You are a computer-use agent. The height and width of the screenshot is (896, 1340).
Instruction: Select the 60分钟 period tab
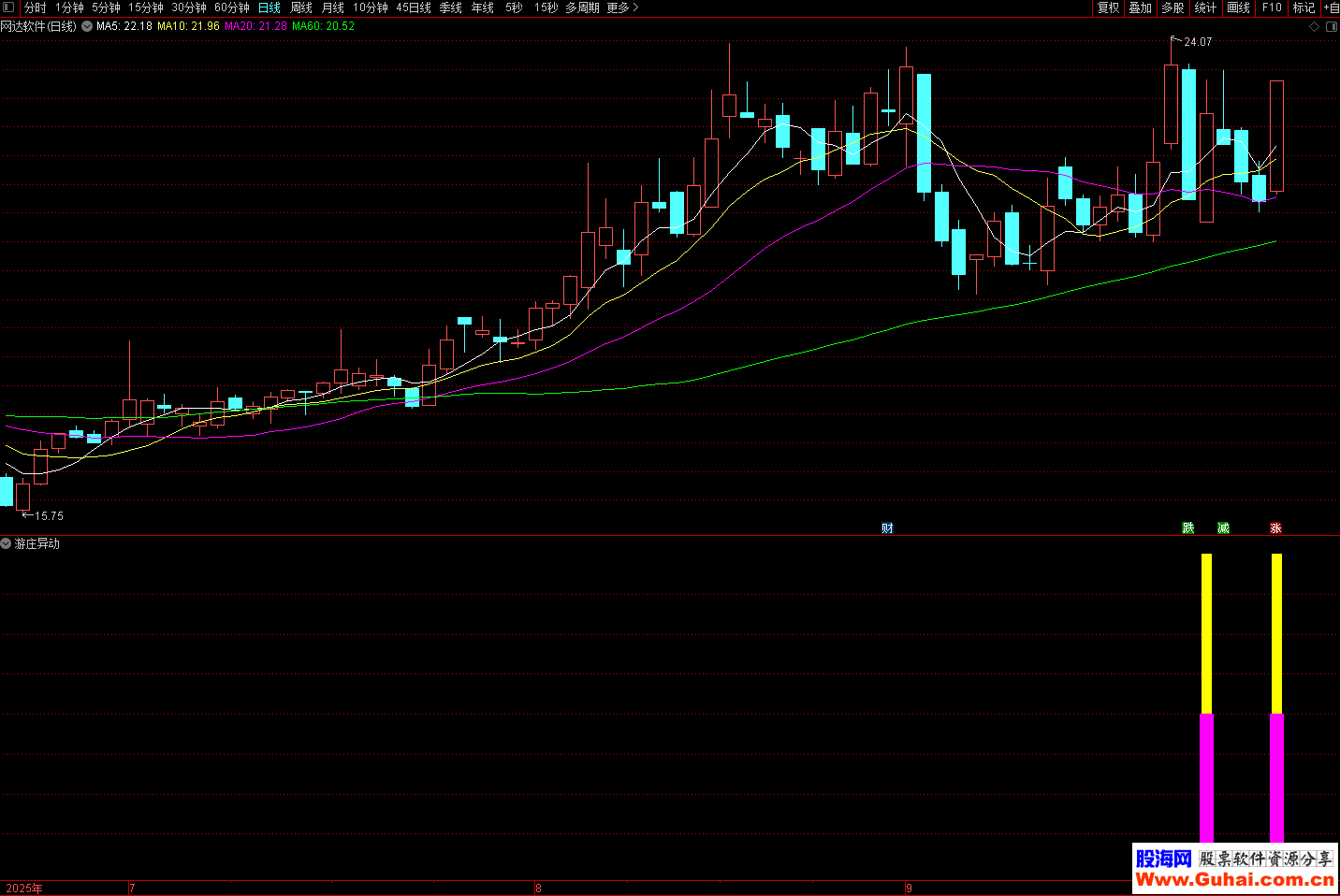[232, 7]
